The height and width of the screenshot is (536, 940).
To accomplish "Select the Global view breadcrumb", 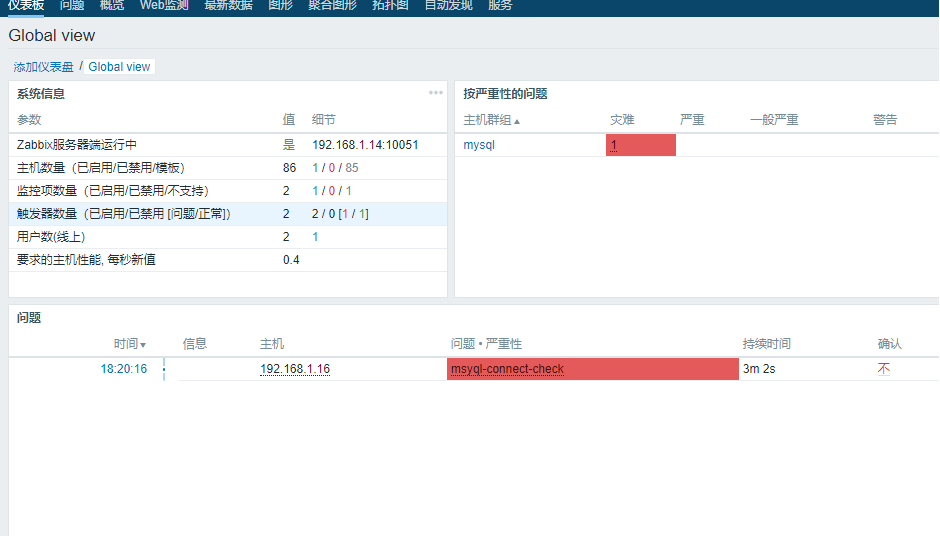I will tap(119, 67).
